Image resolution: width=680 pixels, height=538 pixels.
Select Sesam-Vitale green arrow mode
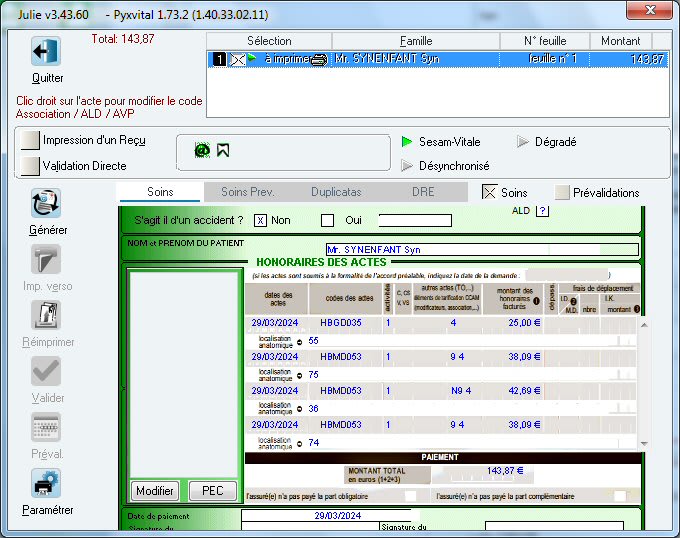pyautogui.click(x=407, y=142)
